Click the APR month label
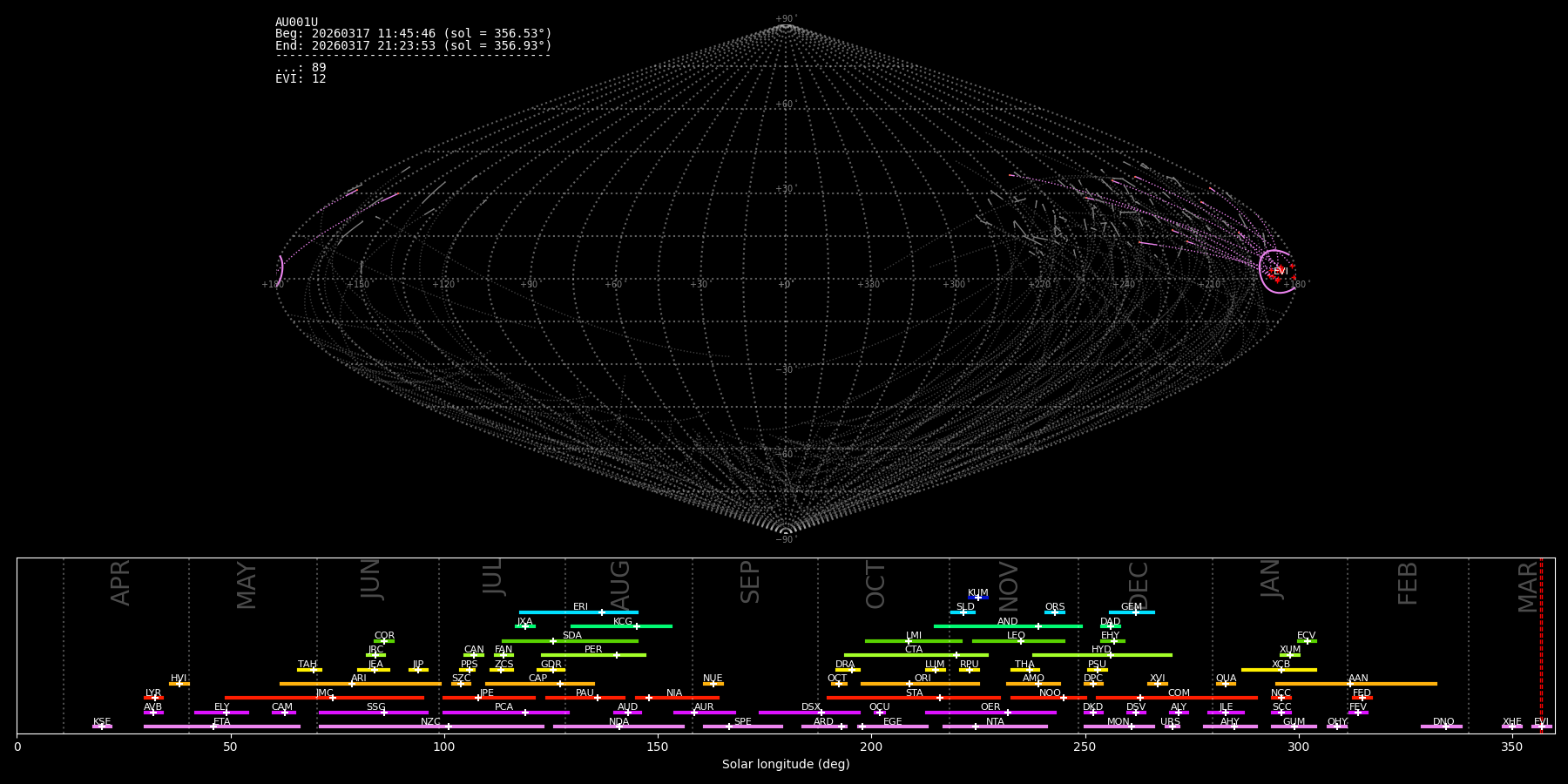This screenshot has height=784, width=1568. pos(120,583)
